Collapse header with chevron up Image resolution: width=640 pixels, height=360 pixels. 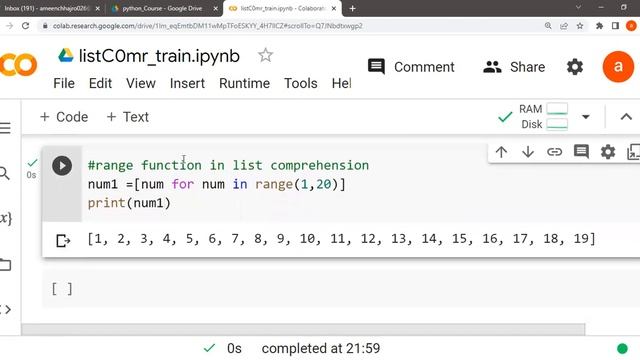pyautogui.click(x=626, y=117)
